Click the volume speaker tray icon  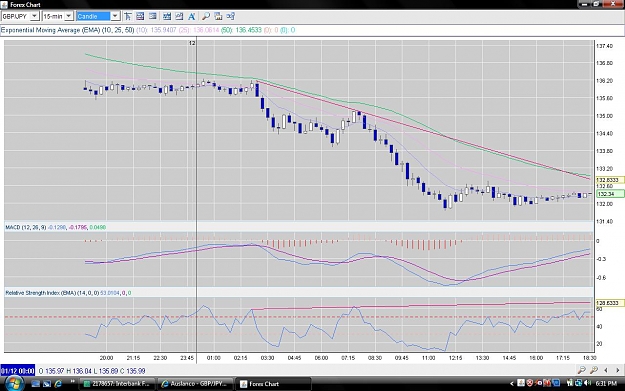click(x=588, y=383)
